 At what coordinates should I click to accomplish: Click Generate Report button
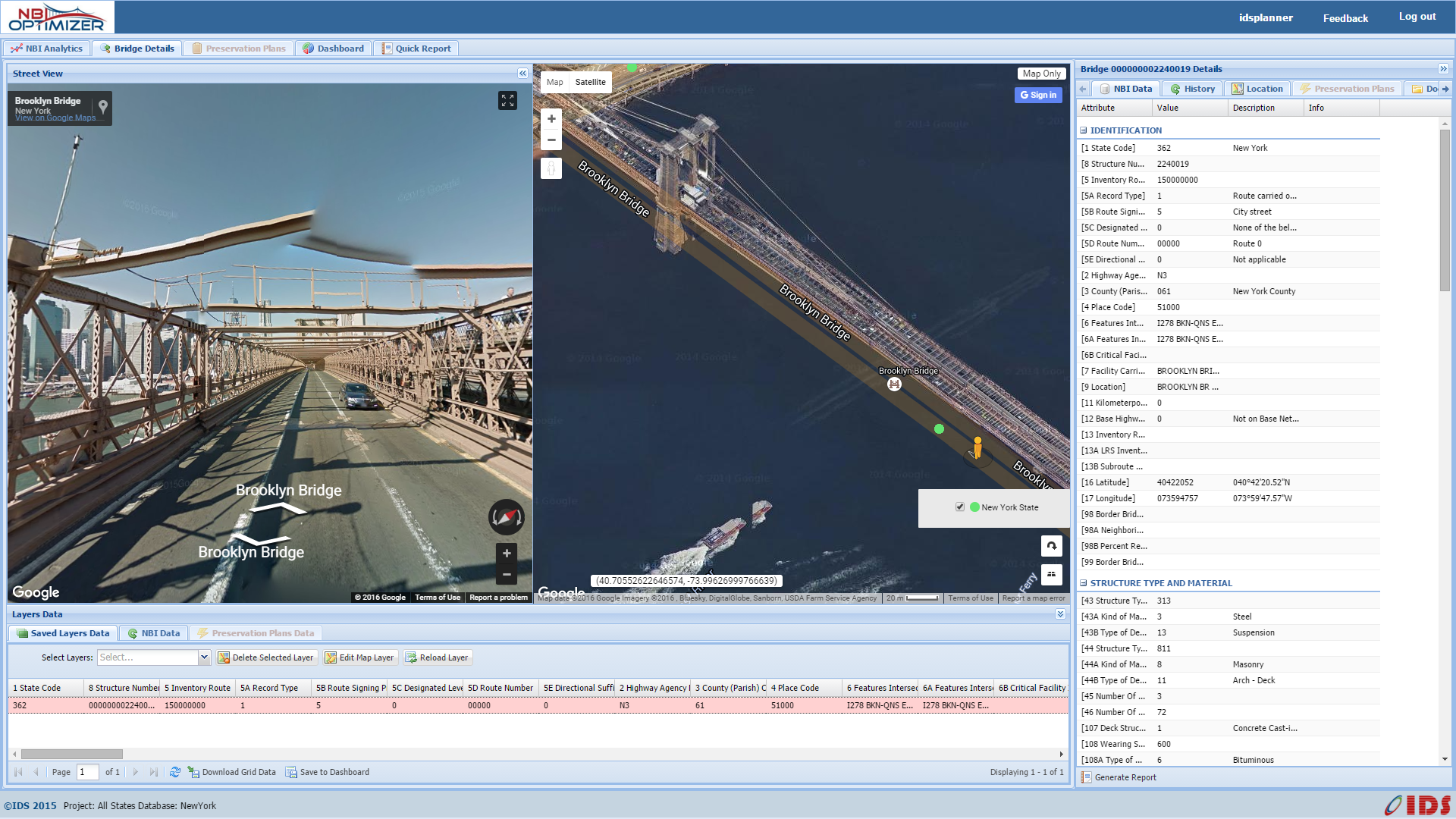pyautogui.click(x=1119, y=777)
